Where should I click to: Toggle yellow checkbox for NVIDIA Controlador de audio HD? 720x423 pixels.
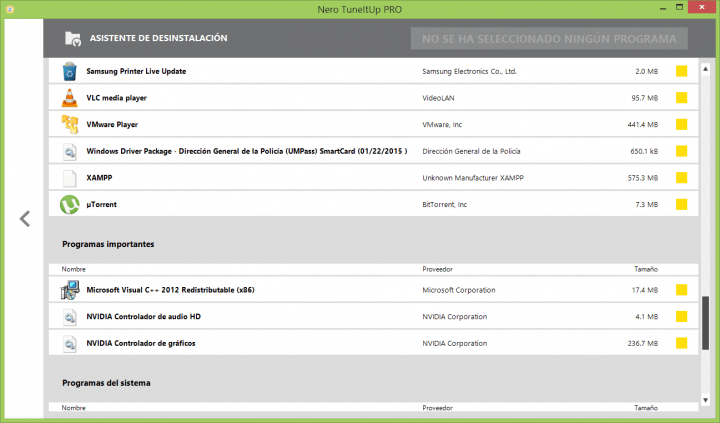[x=681, y=316]
